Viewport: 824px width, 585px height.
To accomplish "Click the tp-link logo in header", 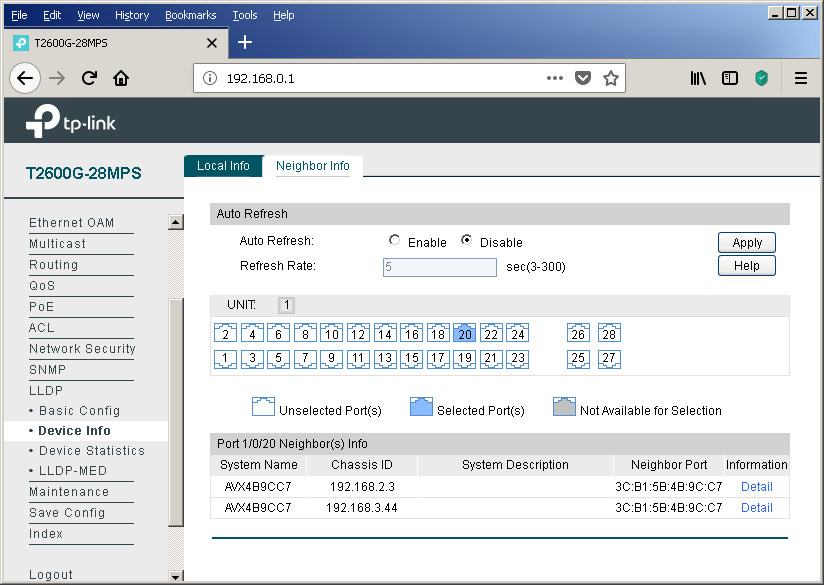I will click(x=70, y=121).
